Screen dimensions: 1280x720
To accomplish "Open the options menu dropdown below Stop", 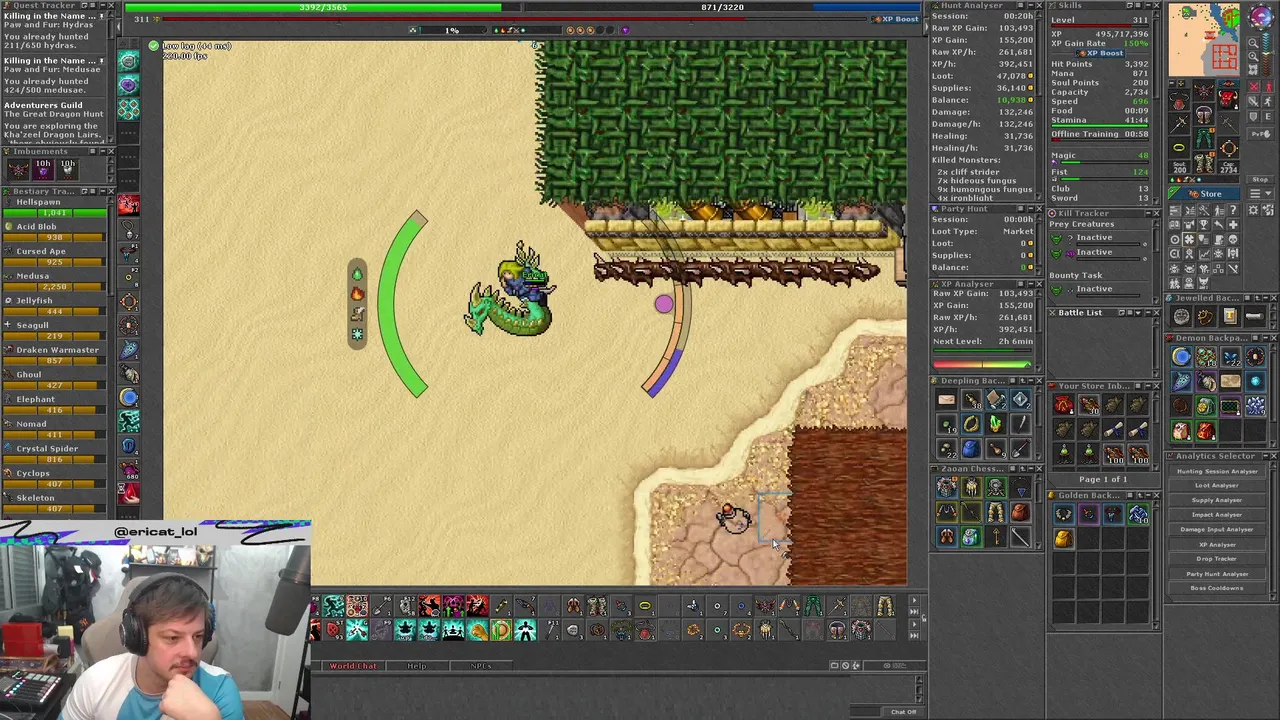I will tap(1260, 194).
